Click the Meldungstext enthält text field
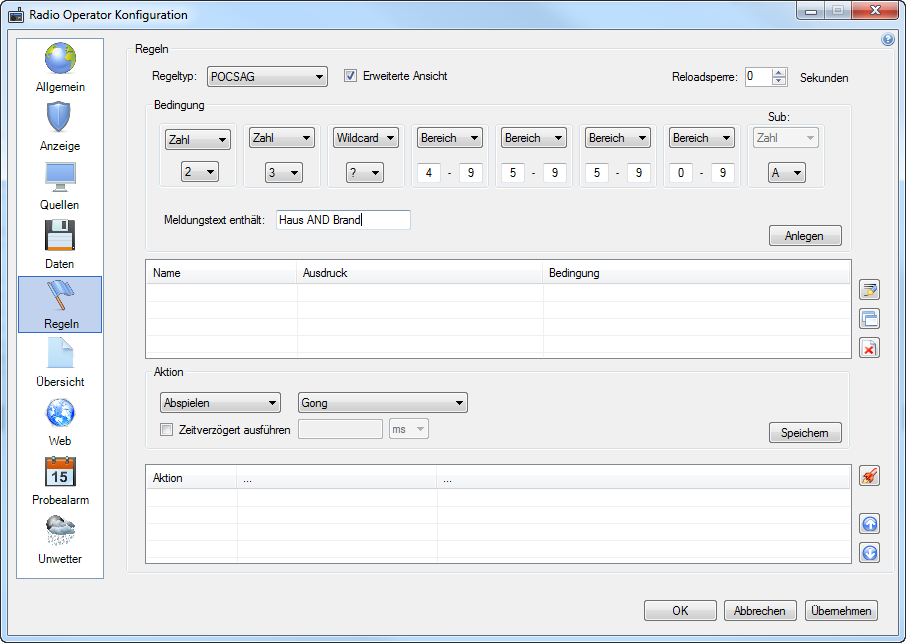This screenshot has height=643, width=906. tap(343, 220)
